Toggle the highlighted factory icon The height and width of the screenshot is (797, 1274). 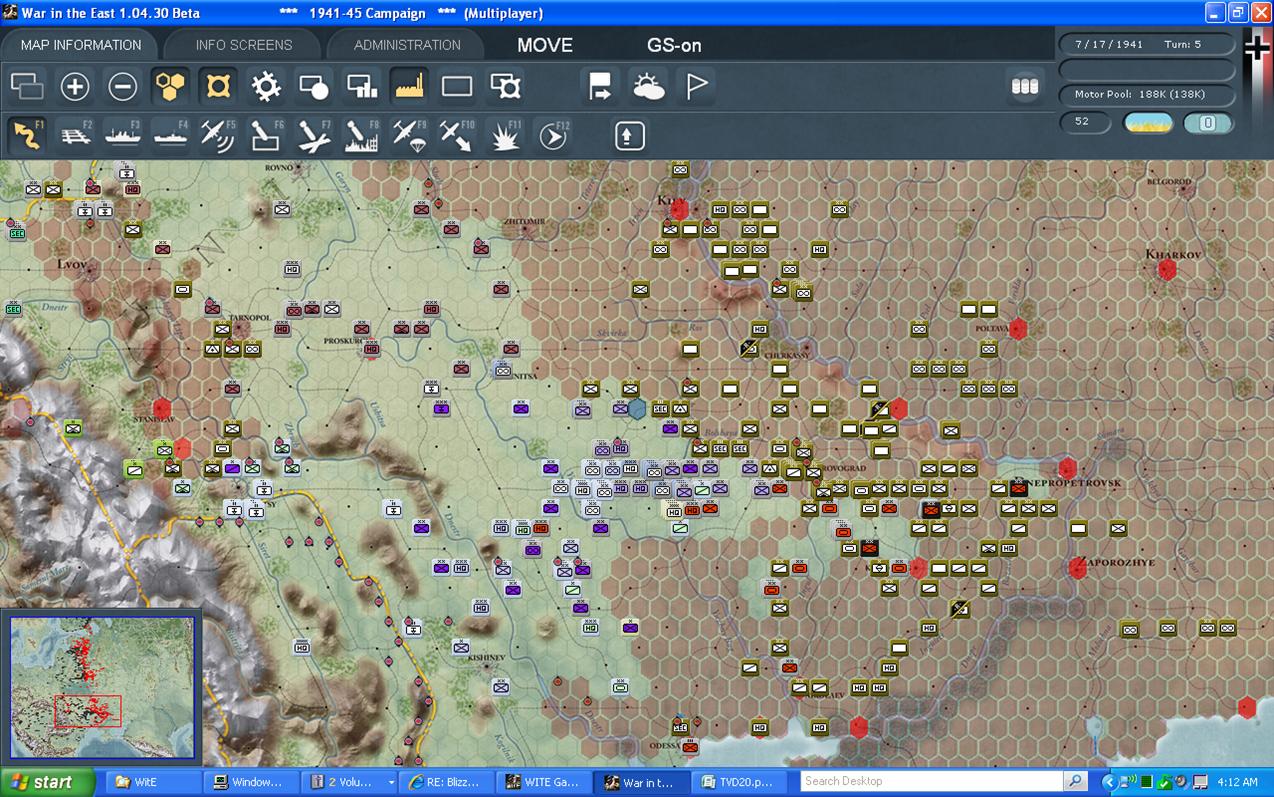(x=410, y=86)
